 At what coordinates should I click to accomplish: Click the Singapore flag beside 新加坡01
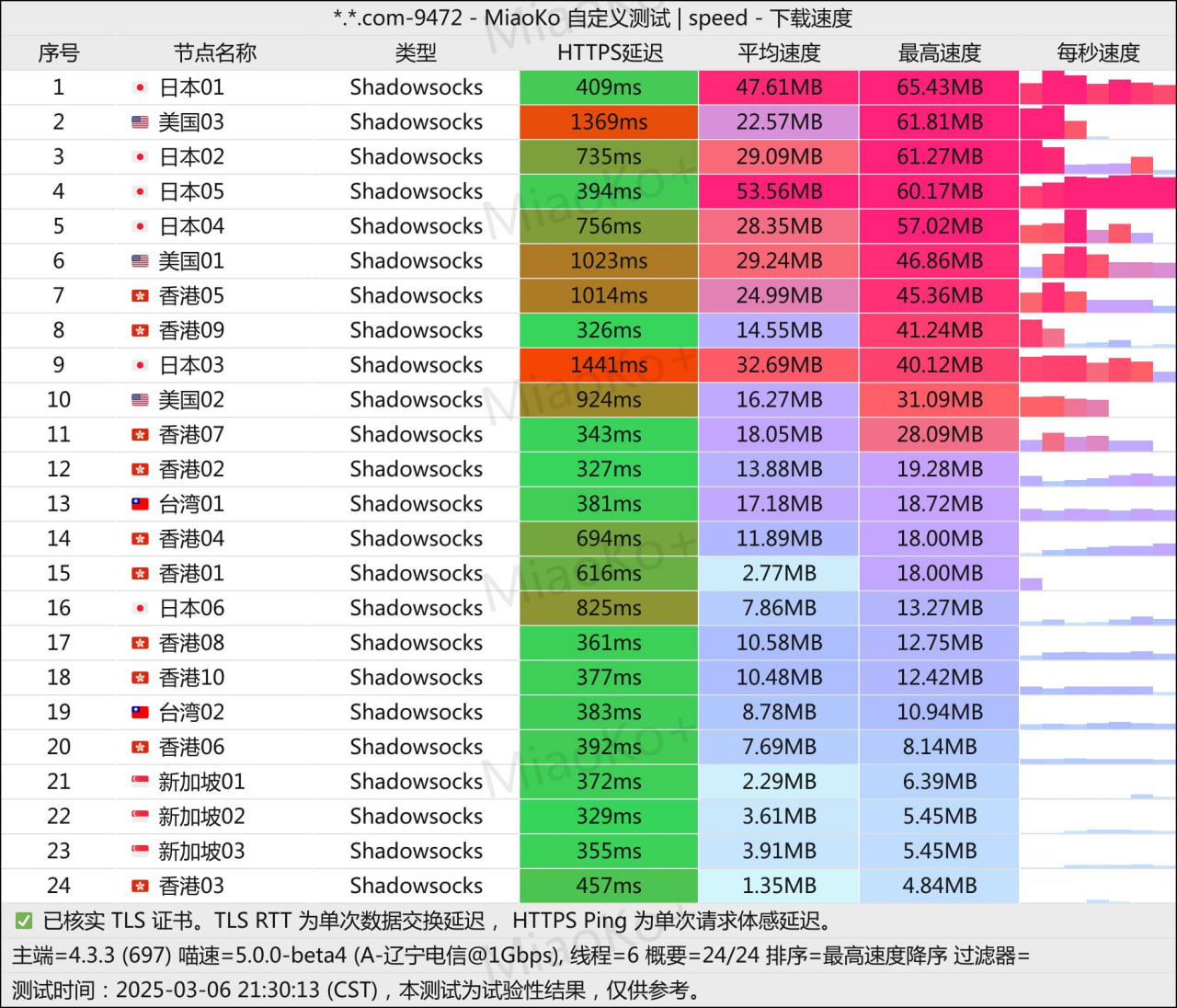pyautogui.click(x=140, y=782)
